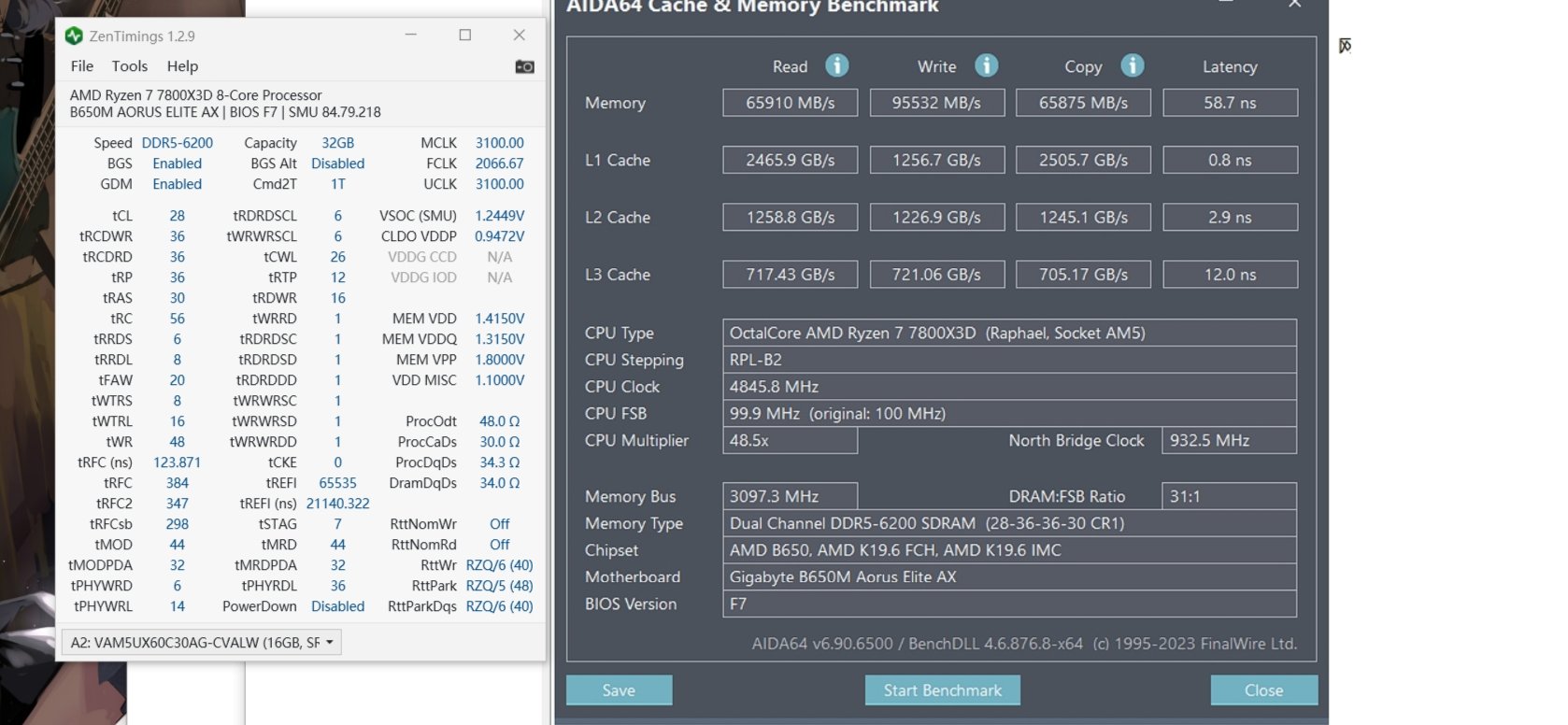Click the CPU Stepping RPL-B2 field
The image size is (1568, 725).
[x=1009, y=360]
